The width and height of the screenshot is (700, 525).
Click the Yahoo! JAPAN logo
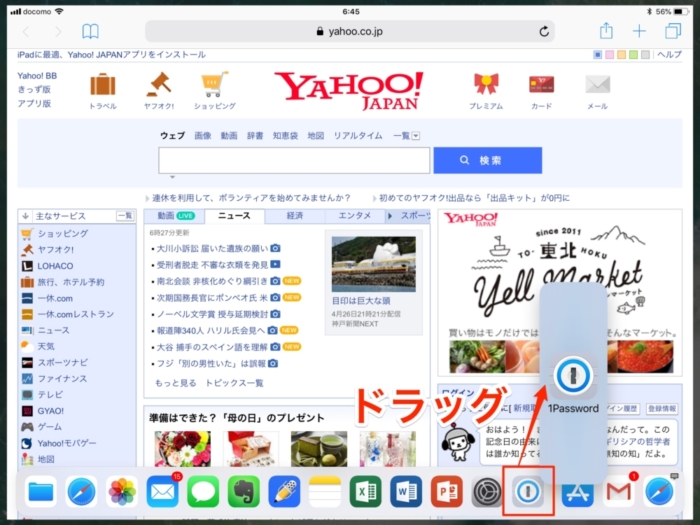pyautogui.click(x=349, y=91)
